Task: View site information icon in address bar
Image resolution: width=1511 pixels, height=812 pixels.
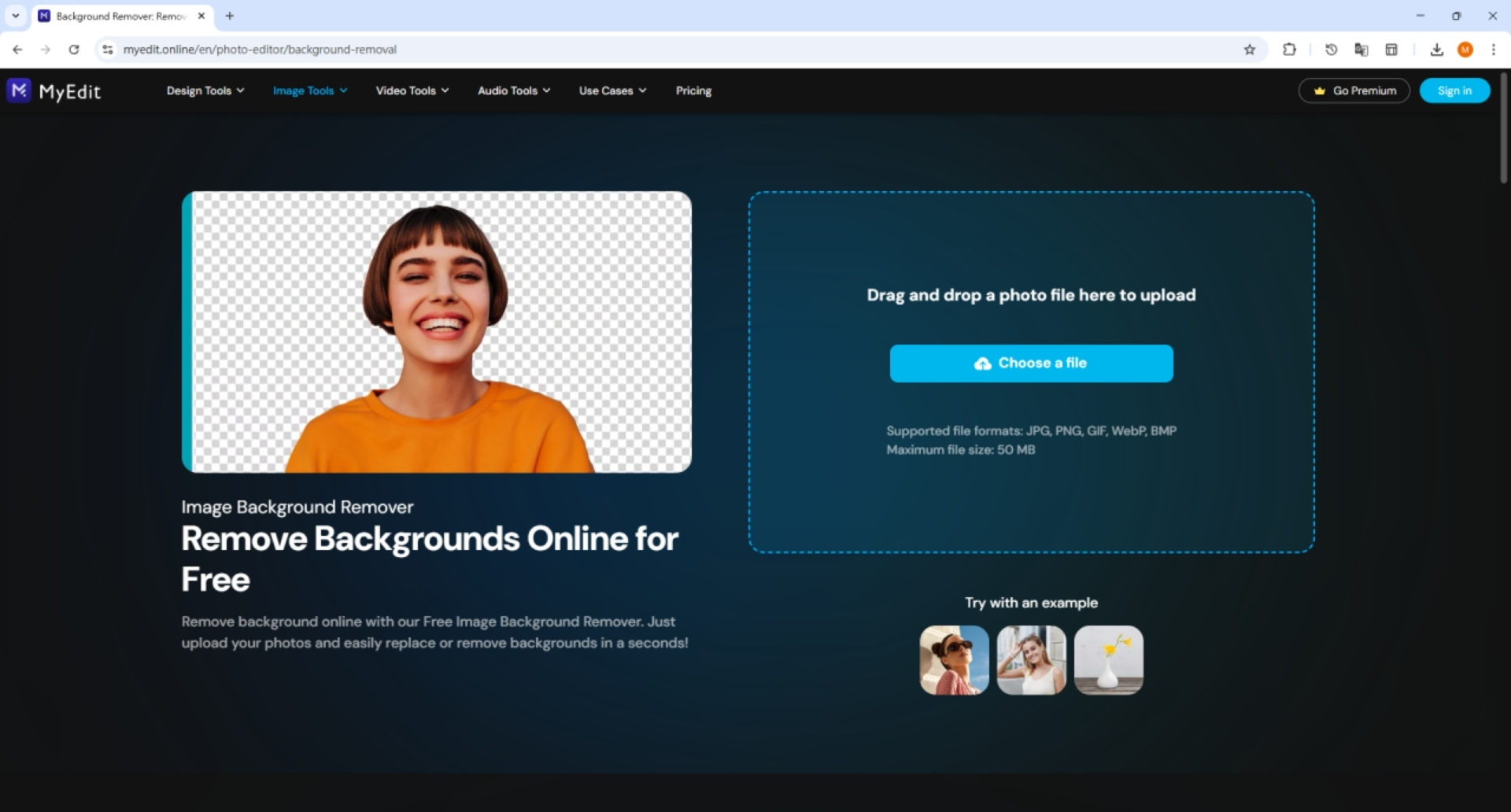Action: [108, 50]
